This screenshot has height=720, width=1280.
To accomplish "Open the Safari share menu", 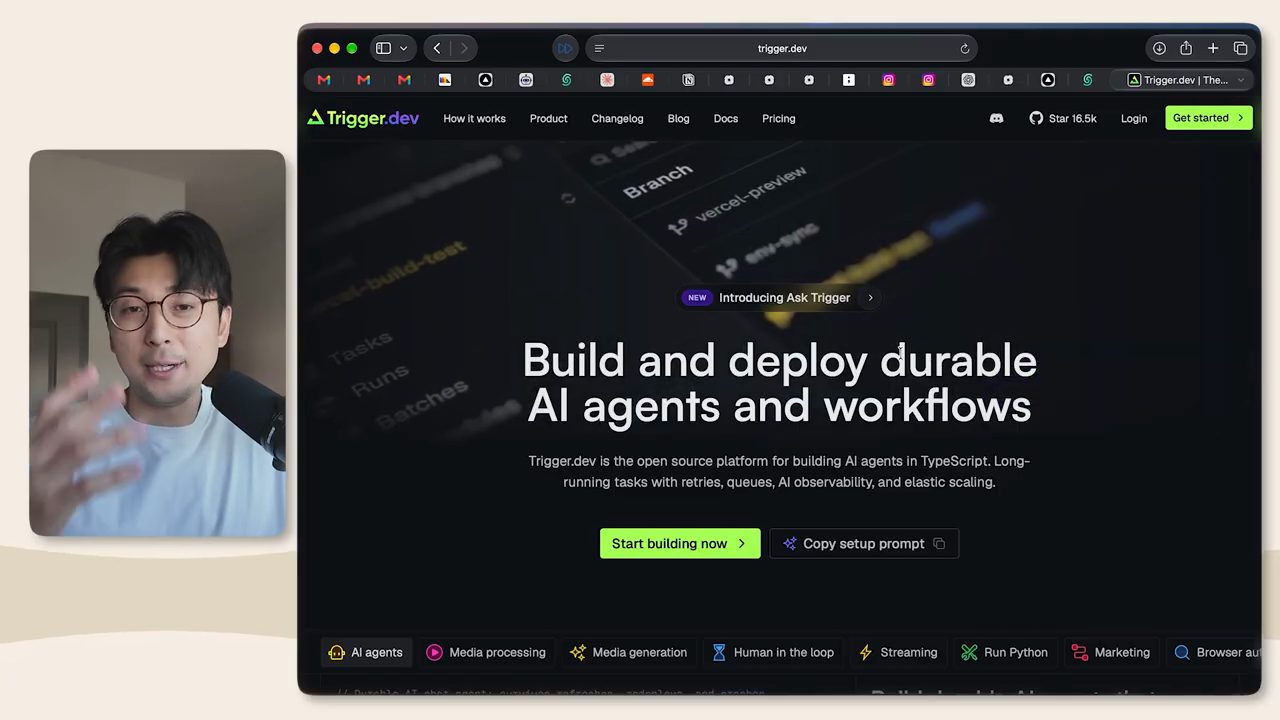I will click(x=1186, y=48).
